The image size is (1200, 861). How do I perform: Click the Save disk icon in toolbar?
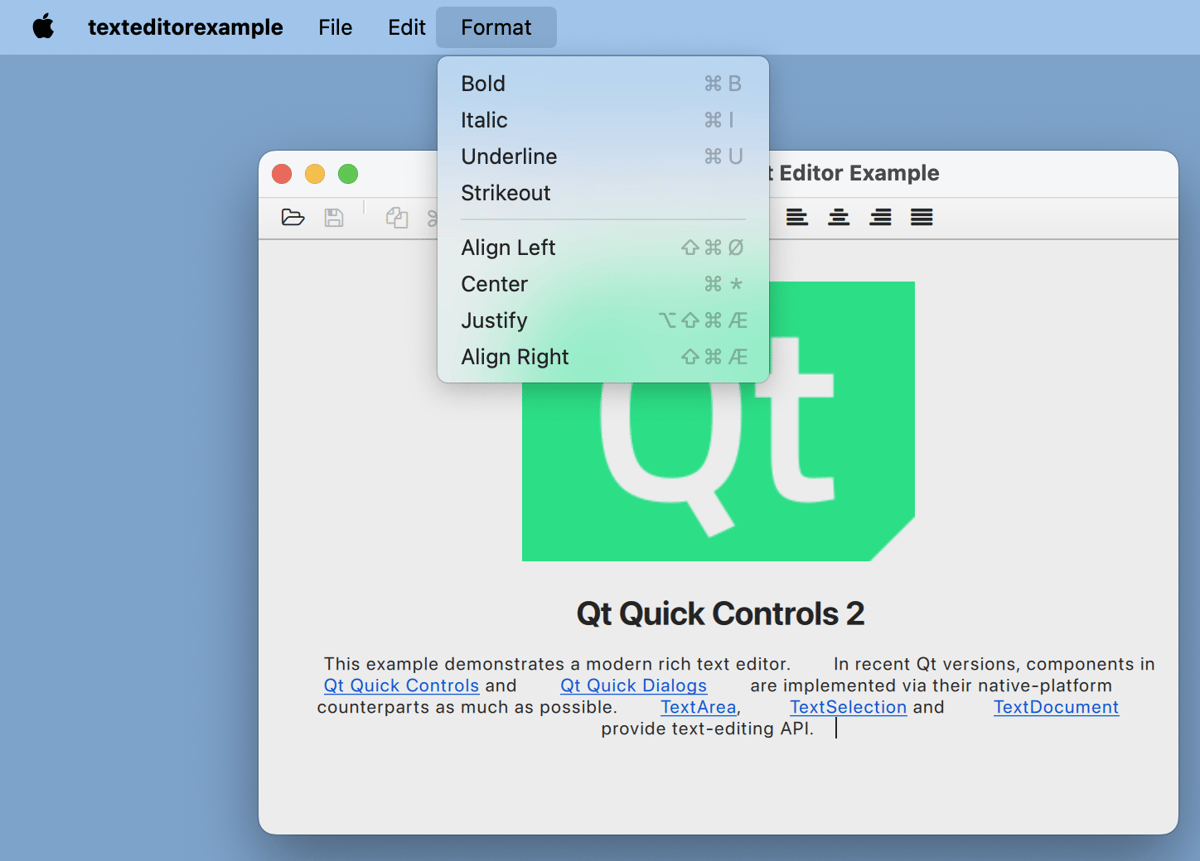[334, 217]
